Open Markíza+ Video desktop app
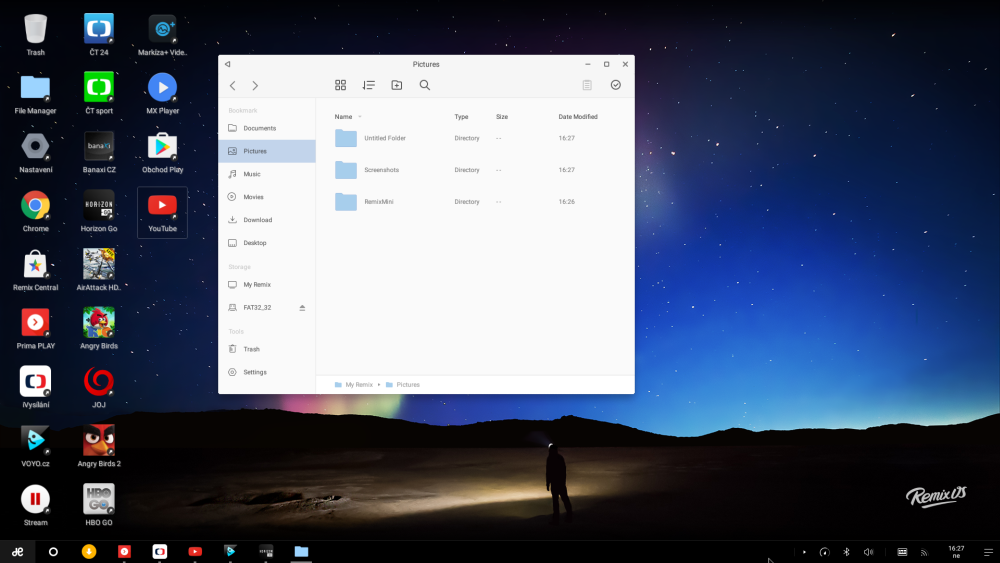This screenshot has width=1000, height=563. [x=163, y=35]
